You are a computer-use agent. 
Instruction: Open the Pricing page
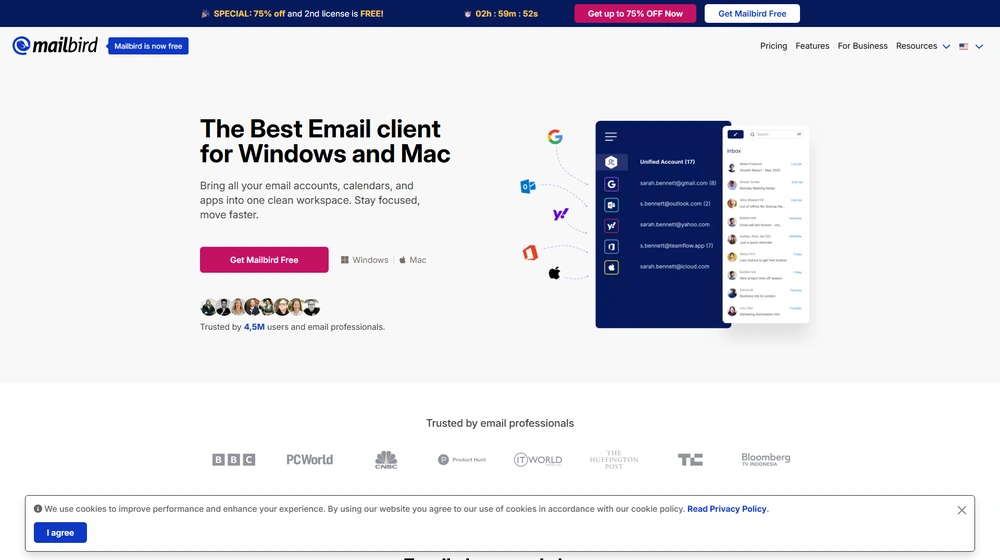[774, 46]
